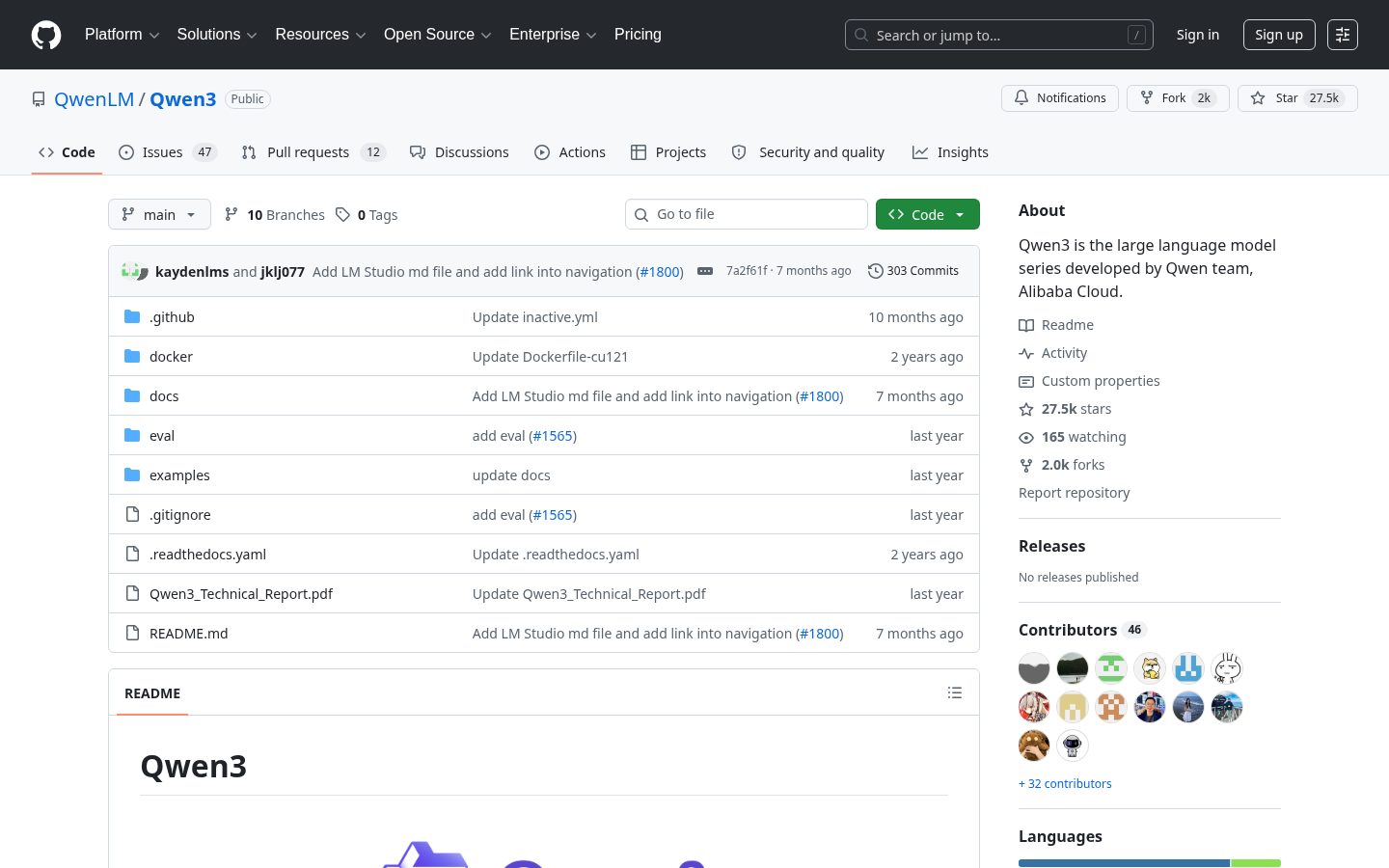Open the docker folder
Screen dimensions: 1389x868
pos(171,357)
